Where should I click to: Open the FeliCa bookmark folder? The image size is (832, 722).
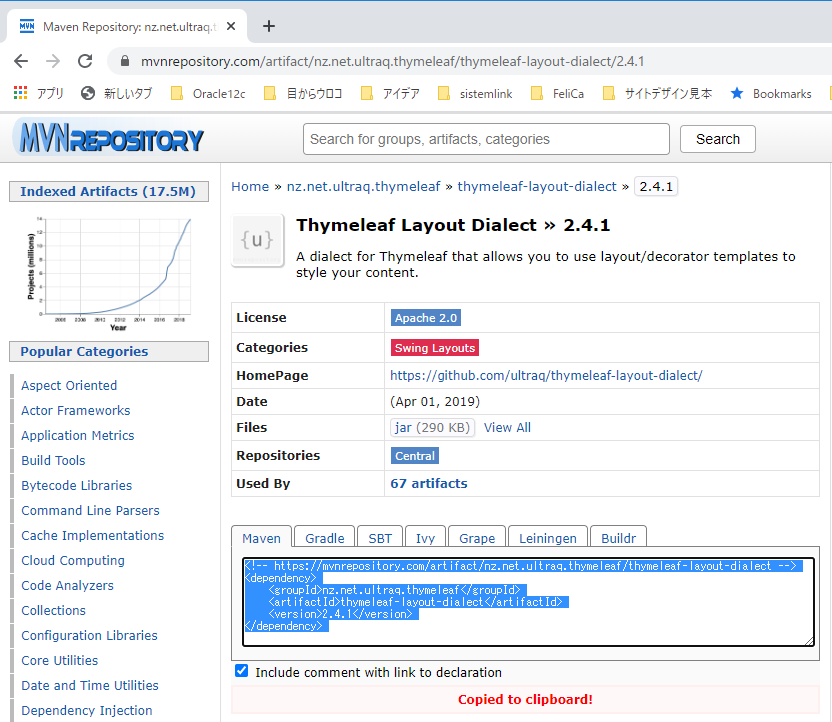(558, 93)
